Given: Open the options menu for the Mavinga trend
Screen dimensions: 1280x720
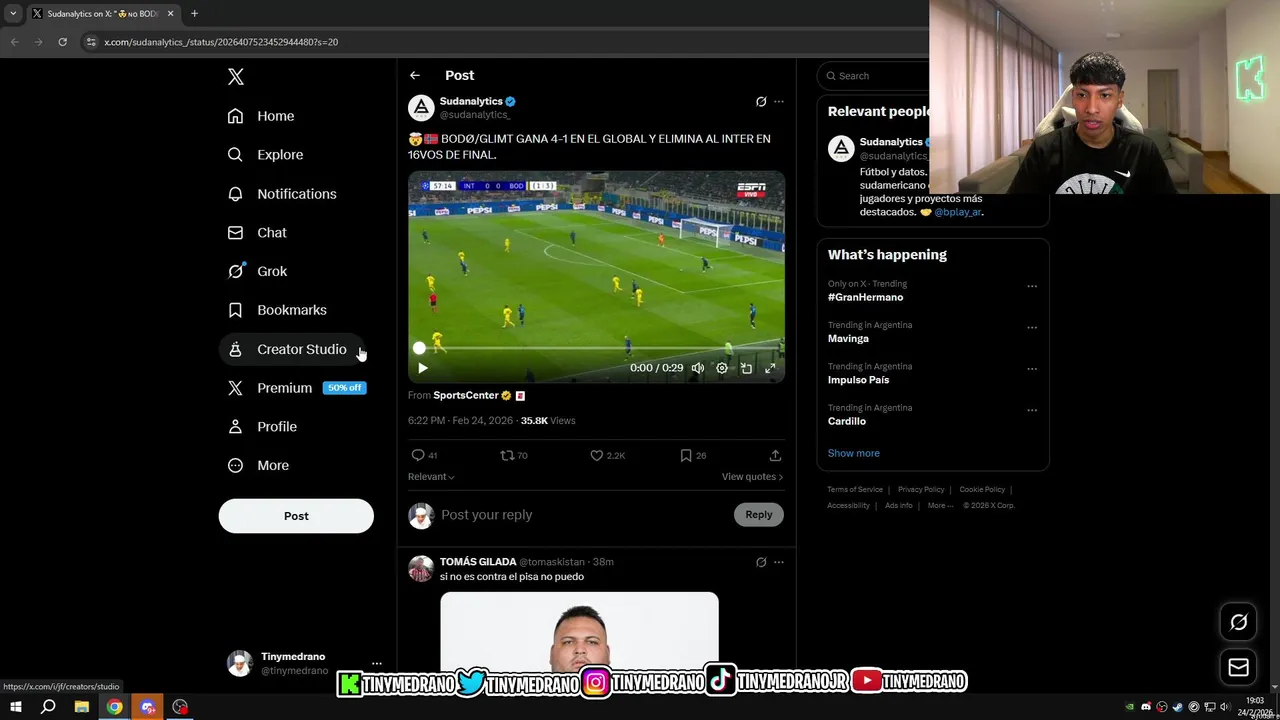Looking at the screenshot, I should coord(1032,327).
